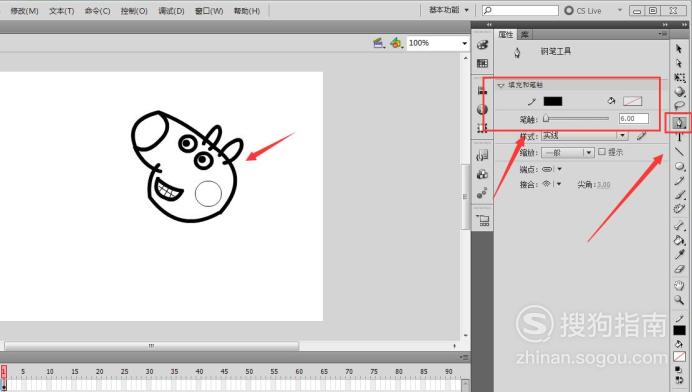The width and height of the screenshot is (692, 392).
Task: Click the no-fill color swatch in properties
Action: 632,101
